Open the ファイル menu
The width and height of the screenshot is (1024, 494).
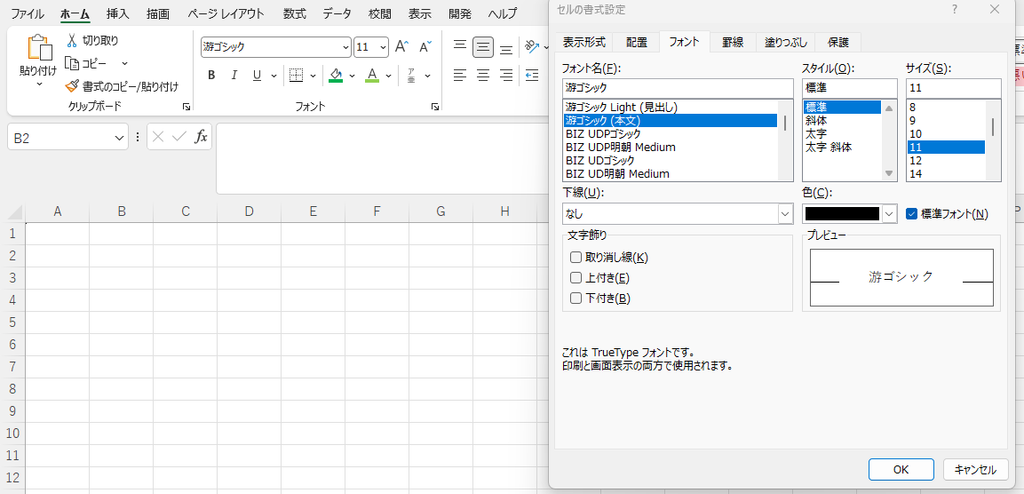tap(28, 14)
